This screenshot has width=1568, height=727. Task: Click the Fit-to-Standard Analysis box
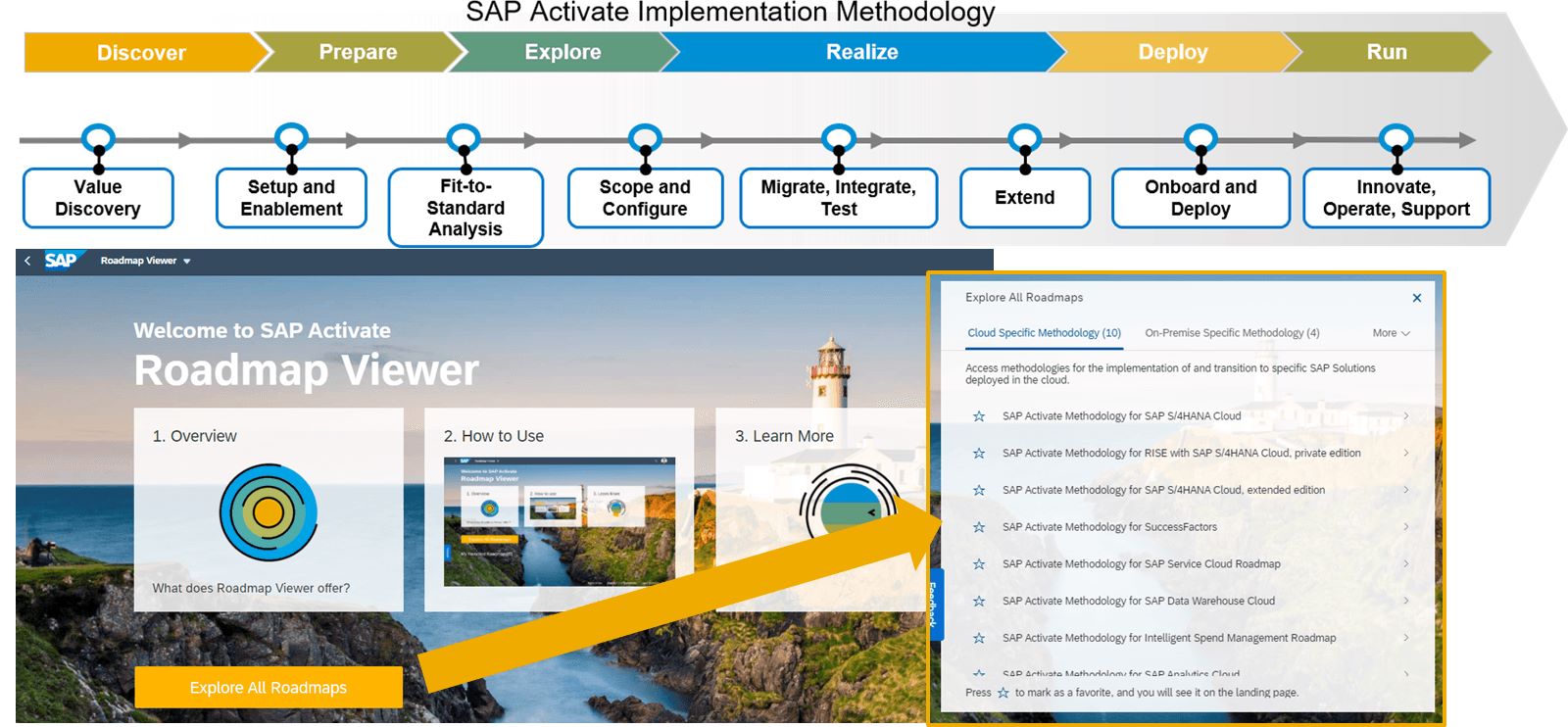pyautogui.click(x=465, y=208)
